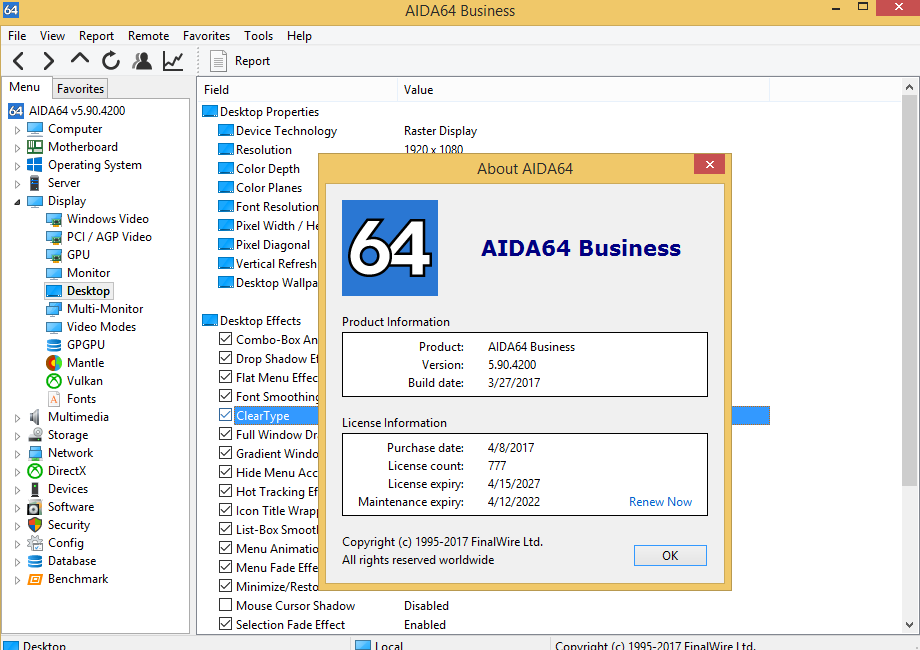Select the Fonts icon in the tree
Viewport: 920px width, 650px height.
54,400
